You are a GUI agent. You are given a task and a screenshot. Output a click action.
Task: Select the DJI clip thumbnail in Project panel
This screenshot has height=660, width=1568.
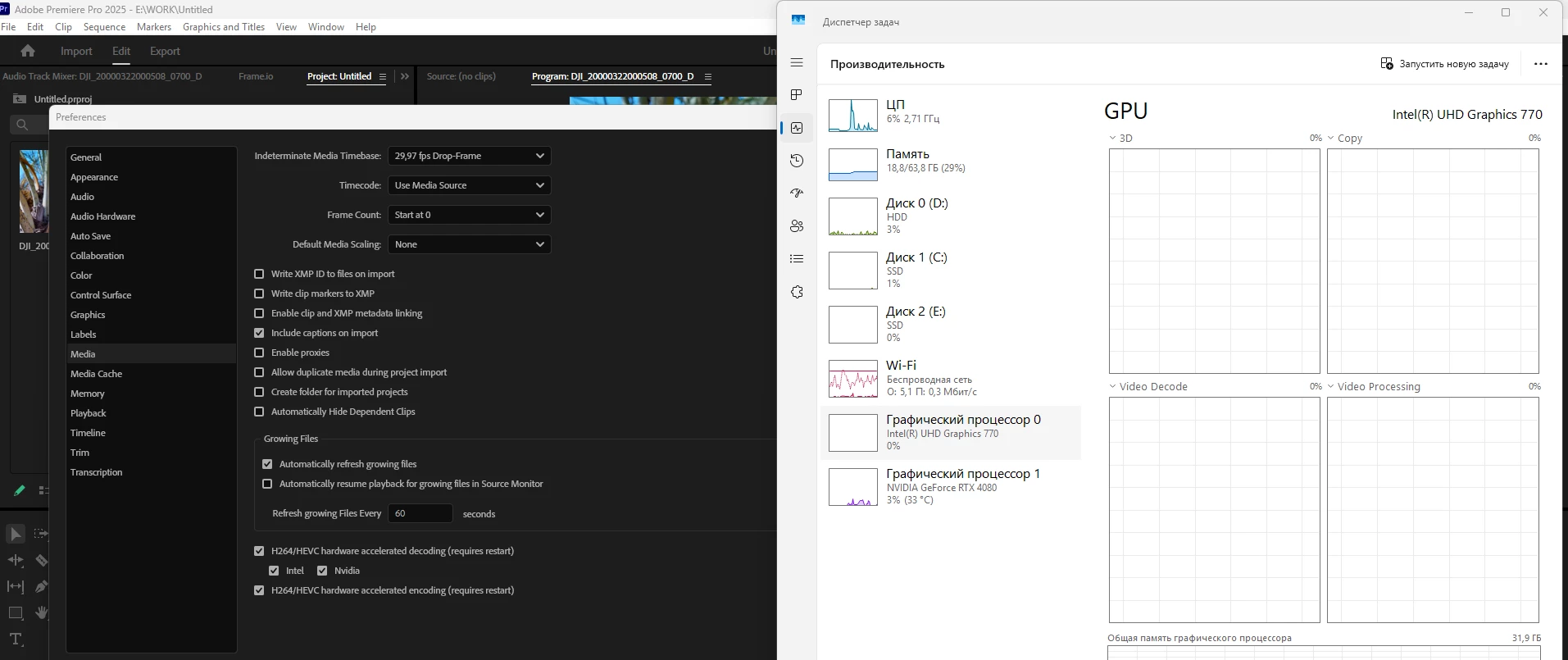point(34,191)
